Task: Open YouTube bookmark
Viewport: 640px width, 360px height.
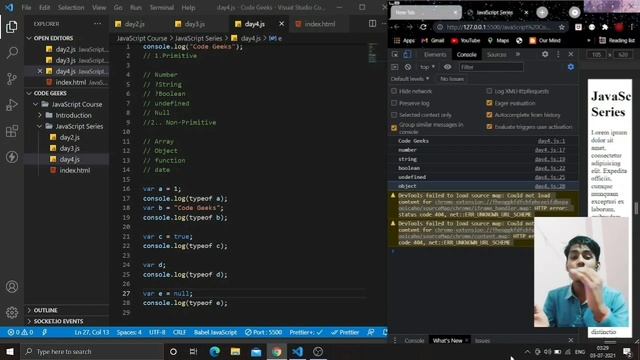Action: coord(465,40)
